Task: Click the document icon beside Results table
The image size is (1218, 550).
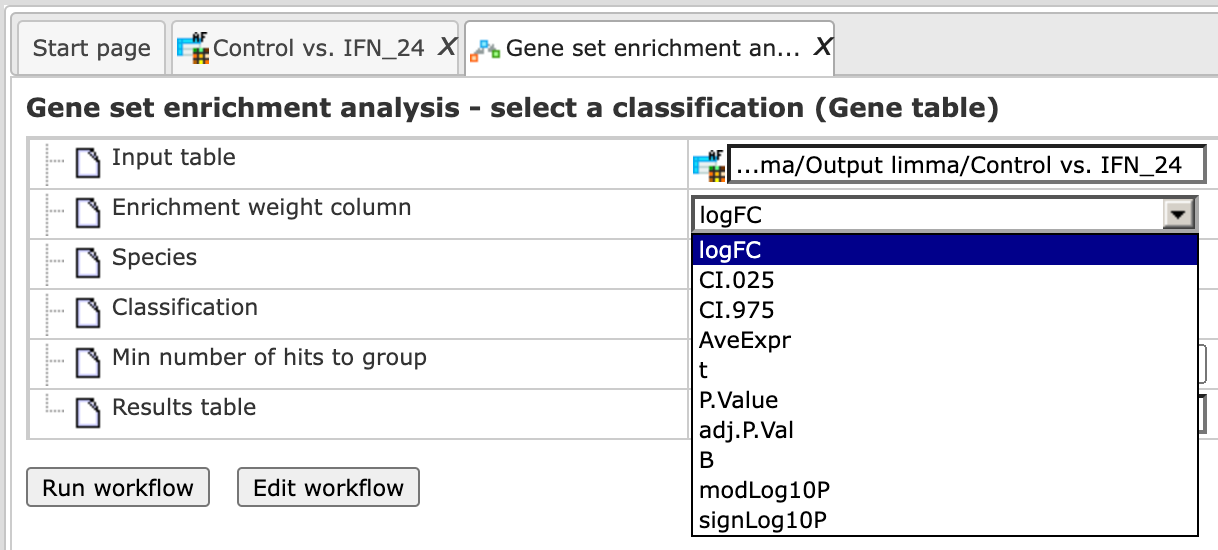Action: pyautogui.click(x=90, y=412)
